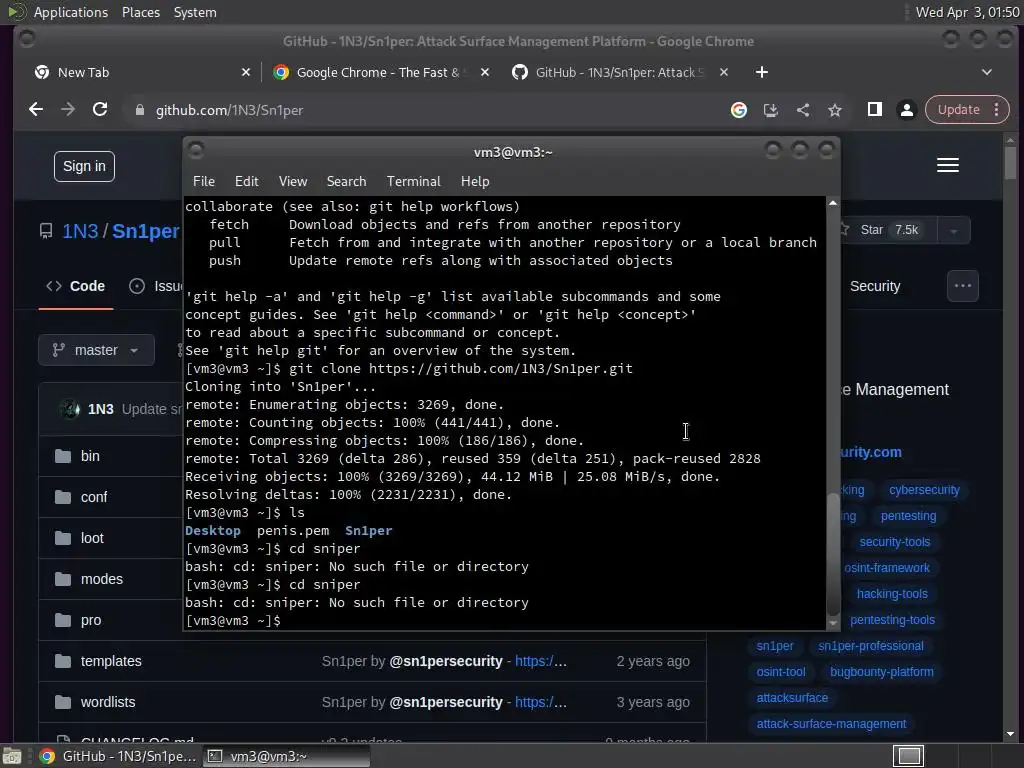Image resolution: width=1024 pixels, height=768 pixels.
Task: Click the terminal scrollbar up arrow
Action: click(833, 204)
